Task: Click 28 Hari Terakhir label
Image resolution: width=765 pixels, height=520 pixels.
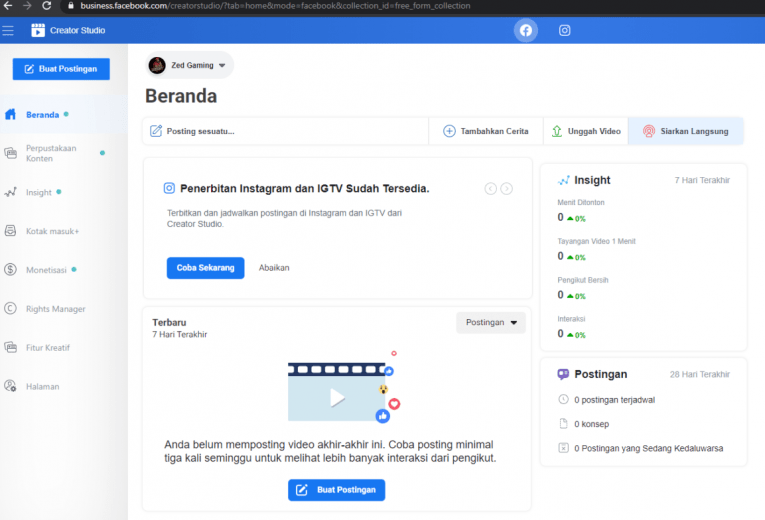Action: pyautogui.click(x=700, y=375)
